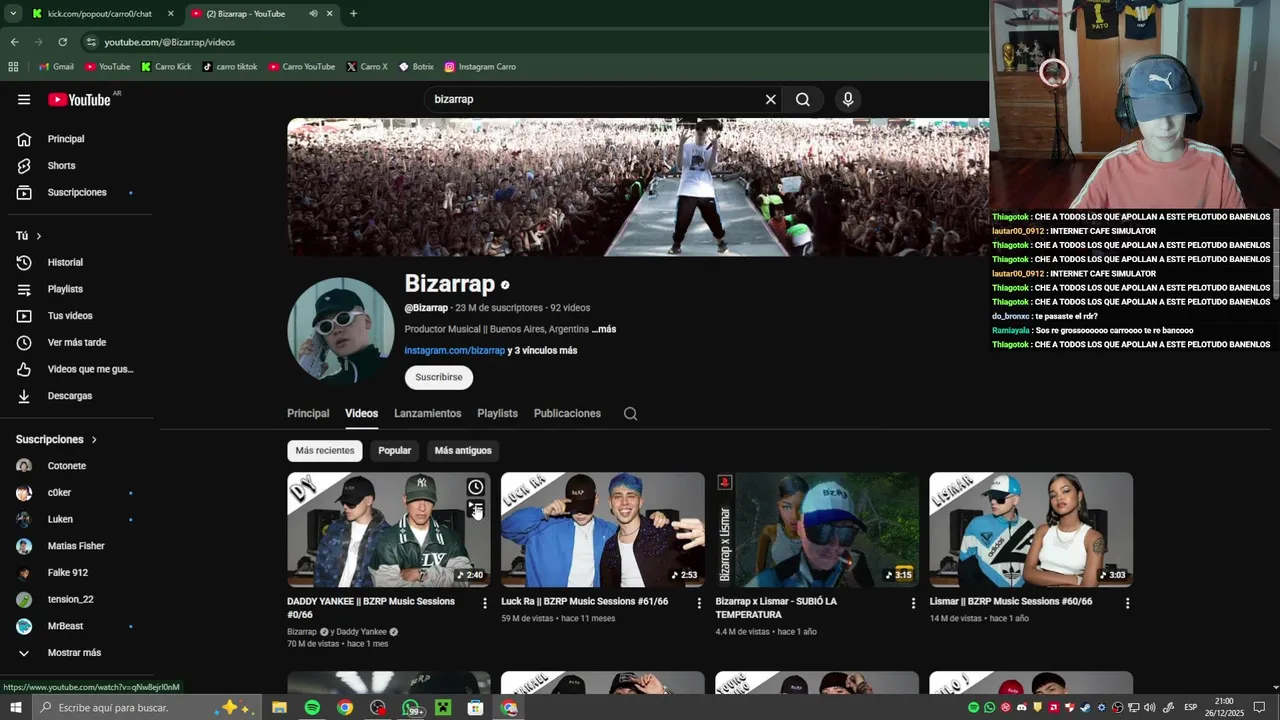Open Daddy Yankee channel name under video
1280x720 pixels.
(361, 632)
